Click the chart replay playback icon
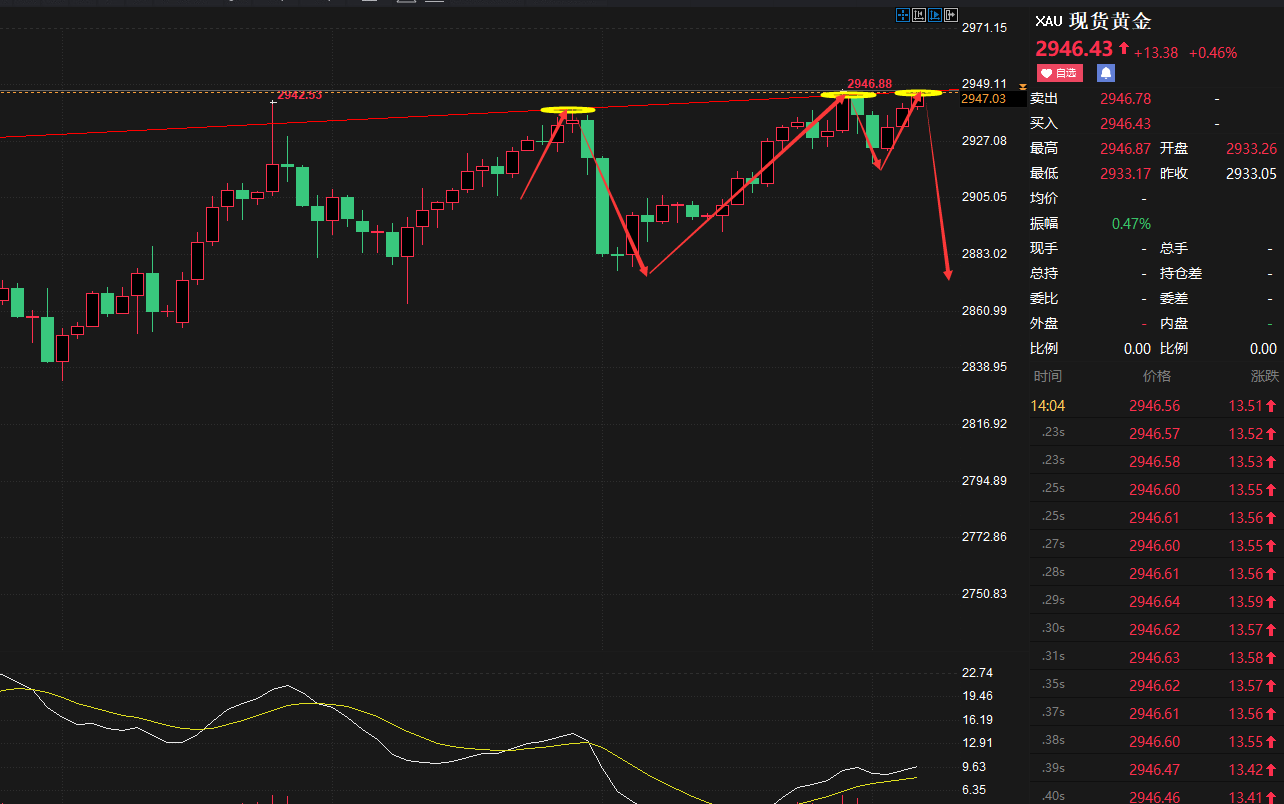Image resolution: width=1284 pixels, height=804 pixels. coord(935,14)
